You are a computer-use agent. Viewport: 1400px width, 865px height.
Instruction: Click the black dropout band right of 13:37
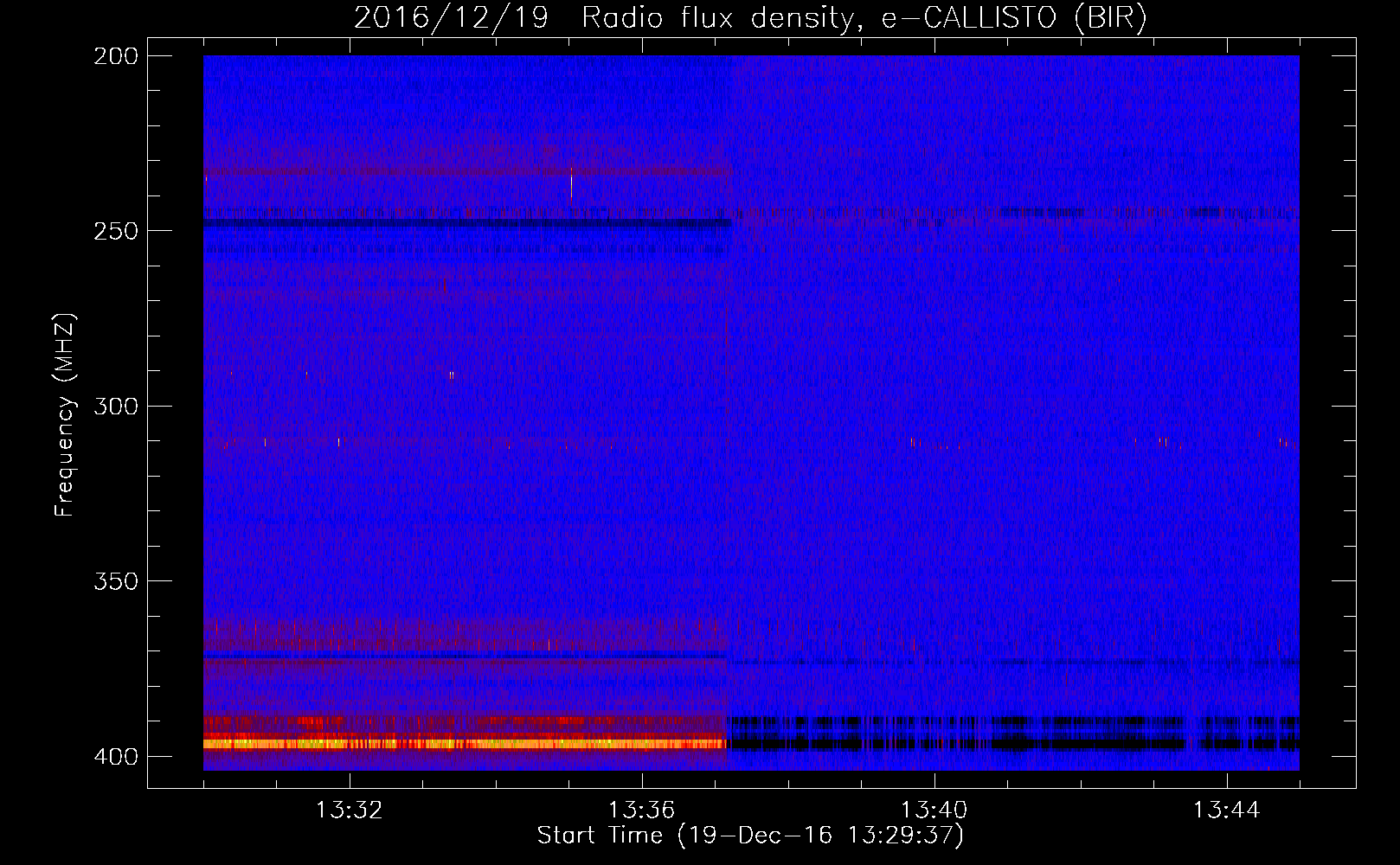click(x=1012, y=744)
